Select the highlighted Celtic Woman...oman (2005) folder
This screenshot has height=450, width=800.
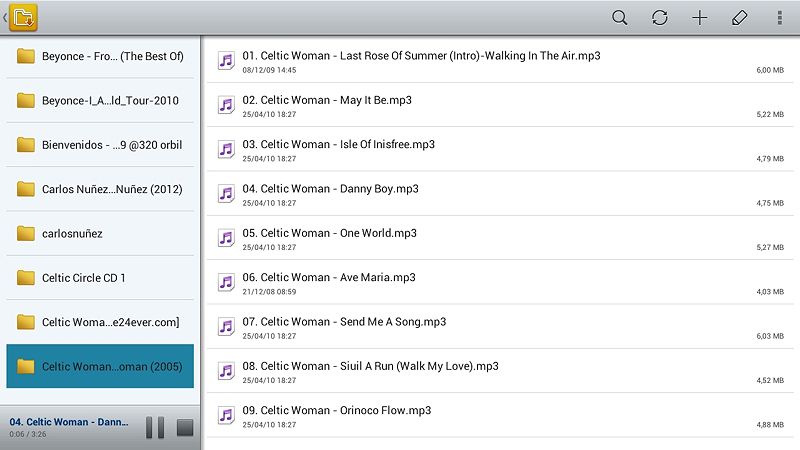[x=100, y=366]
